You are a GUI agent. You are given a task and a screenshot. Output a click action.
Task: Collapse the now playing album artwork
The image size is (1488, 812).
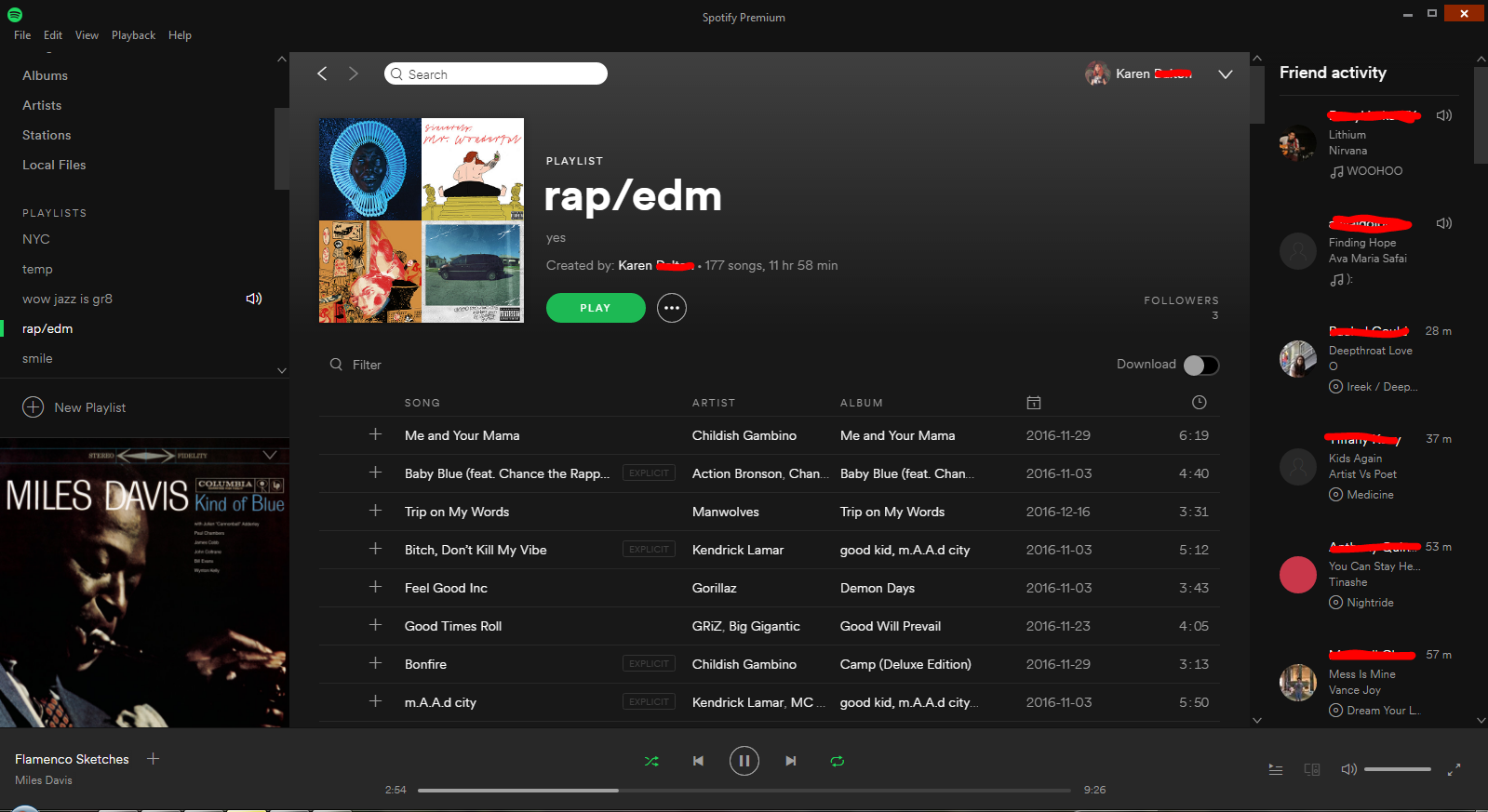click(270, 455)
